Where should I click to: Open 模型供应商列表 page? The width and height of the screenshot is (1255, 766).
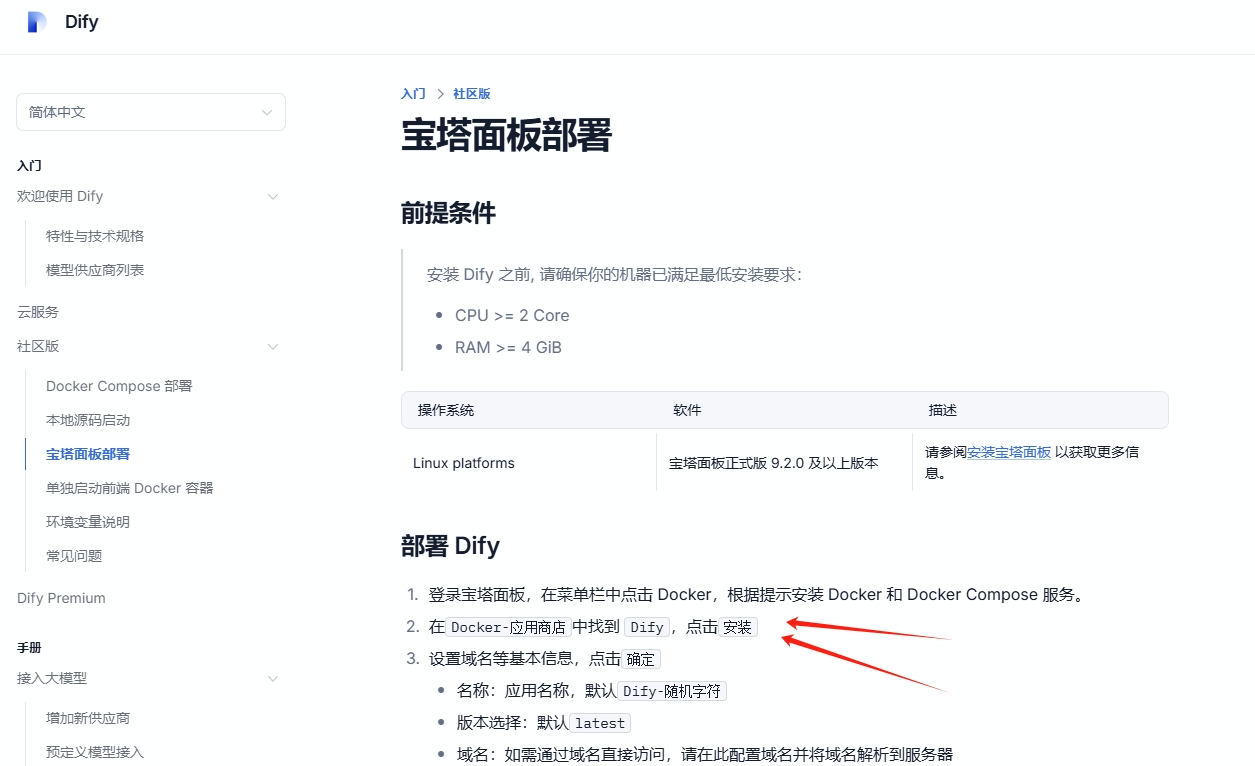coord(95,270)
